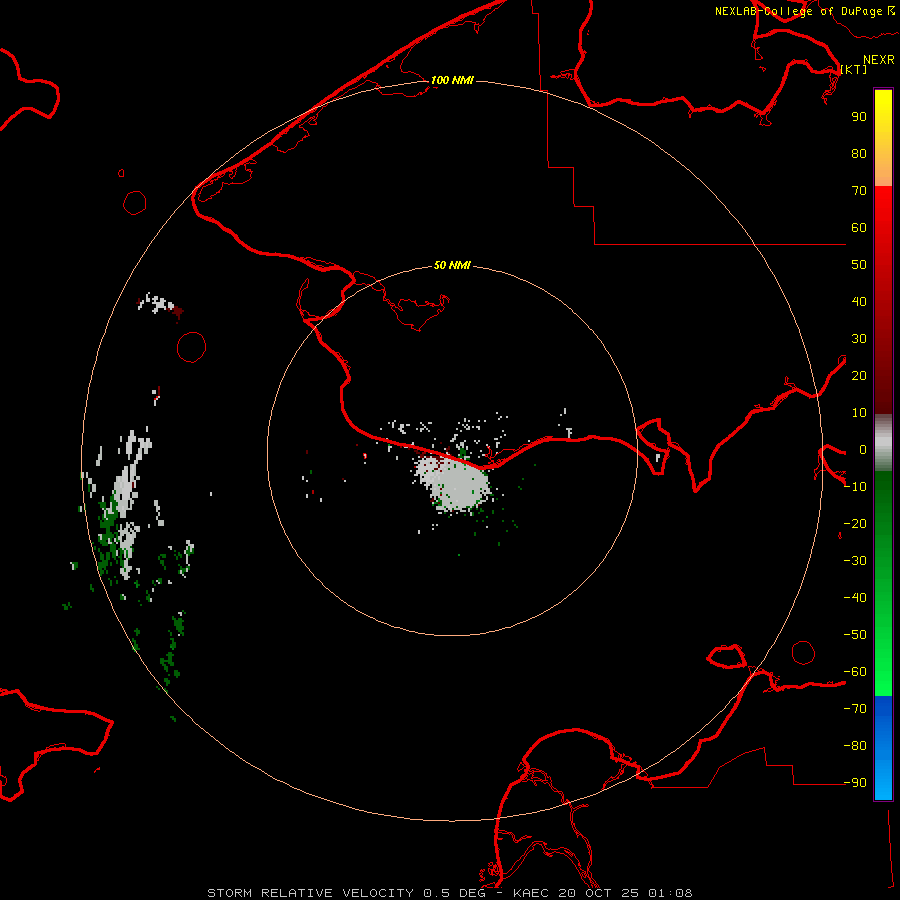The image size is (900, 900).
Task: Click the 10 value on velocity scale
Action: click(859, 413)
